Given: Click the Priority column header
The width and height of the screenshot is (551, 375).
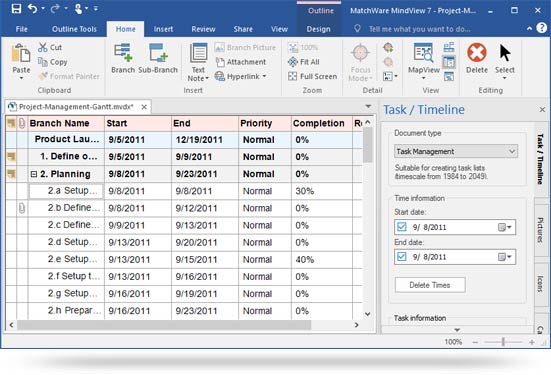Looking at the screenshot, I should pyautogui.click(x=265, y=123).
